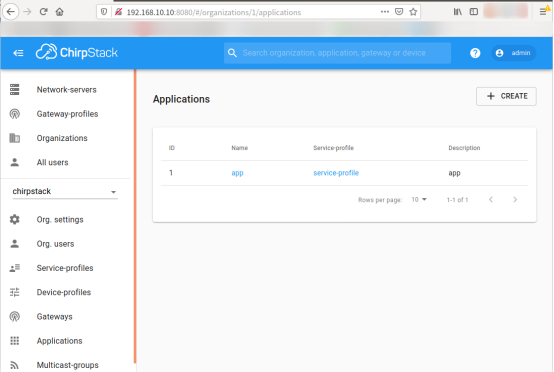Click the Org. settings gear icon
Screen dimensions: 554x372
[14, 219]
